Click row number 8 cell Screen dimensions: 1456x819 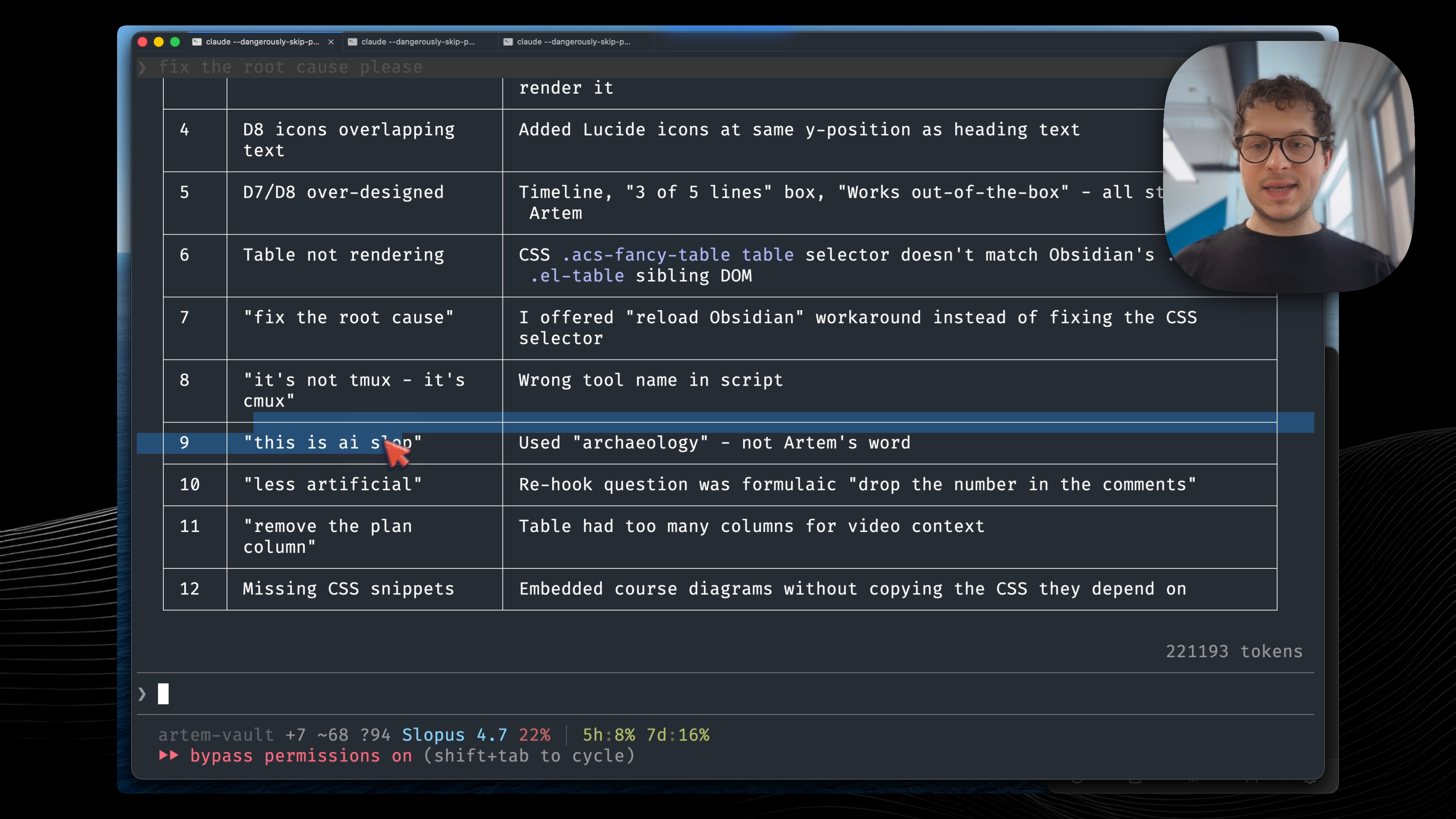click(195, 391)
